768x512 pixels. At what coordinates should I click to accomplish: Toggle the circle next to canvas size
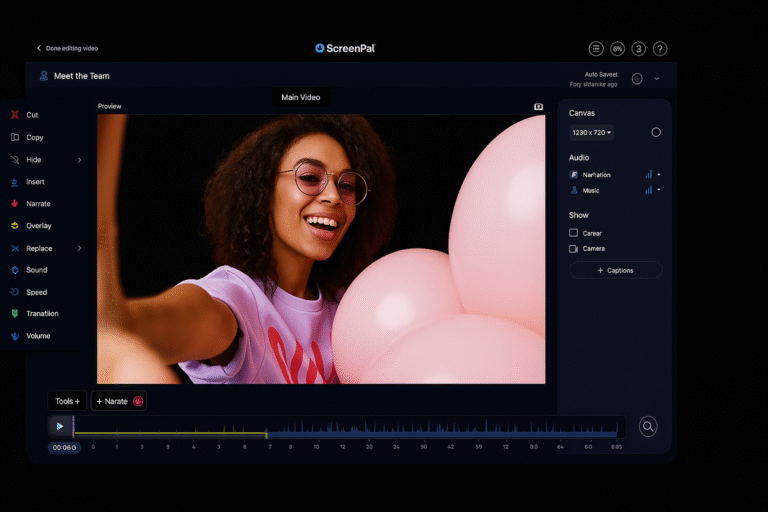point(656,132)
